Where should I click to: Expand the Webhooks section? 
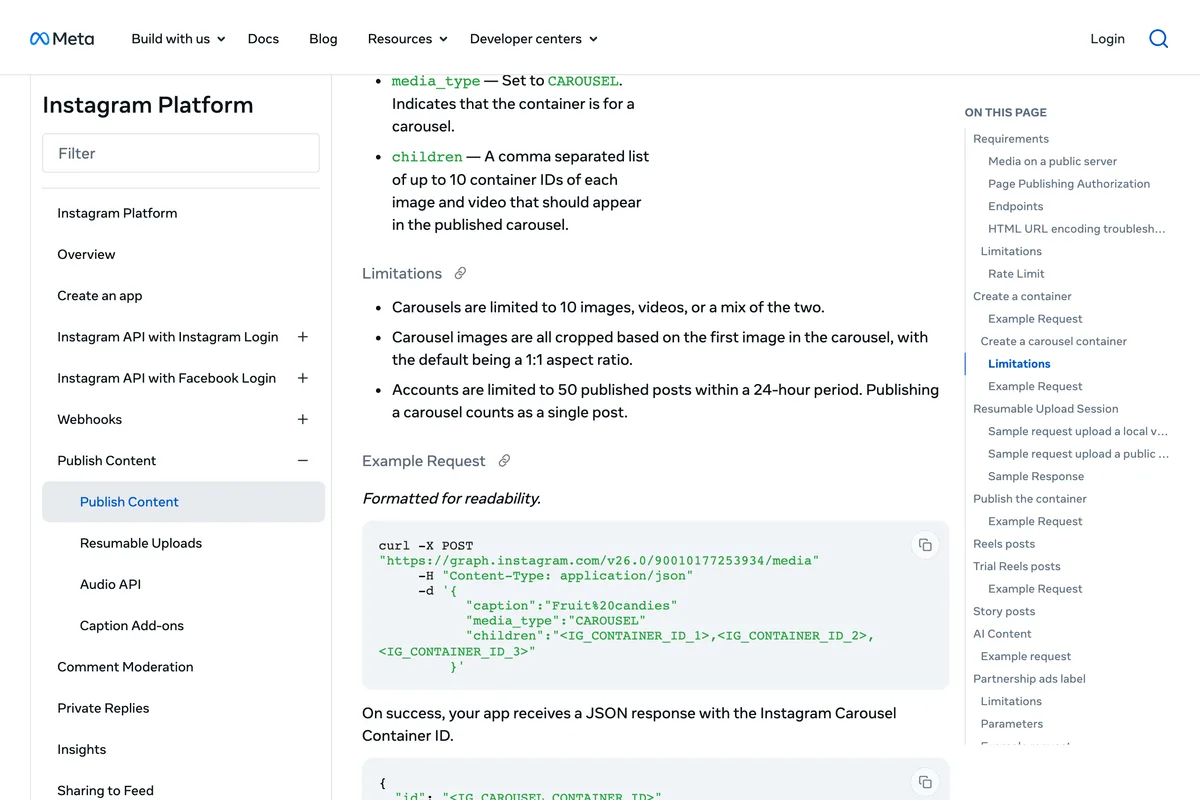point(303,419)
